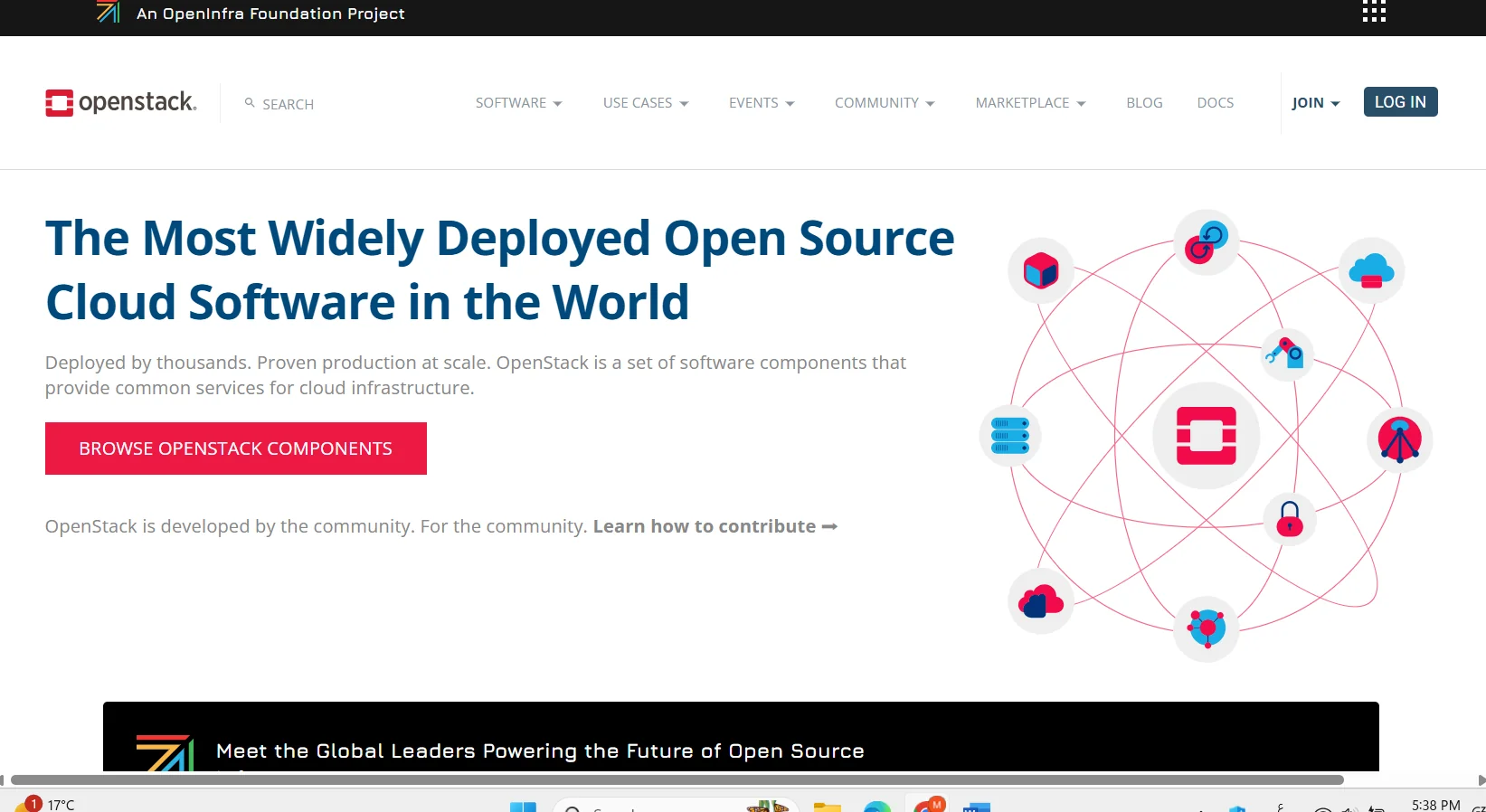
Task: Click the red cube icon in orbit diagram
Action: 1041,270
